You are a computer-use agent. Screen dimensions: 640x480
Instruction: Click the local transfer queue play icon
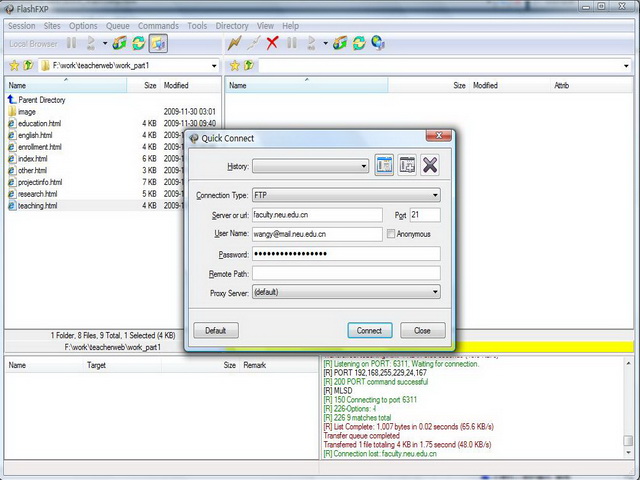click(91, 43)
